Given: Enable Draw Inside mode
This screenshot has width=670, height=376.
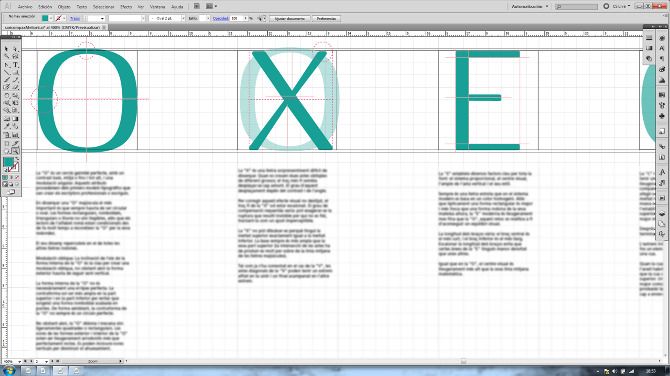Looking at the screenshot, I should (18, 185).
